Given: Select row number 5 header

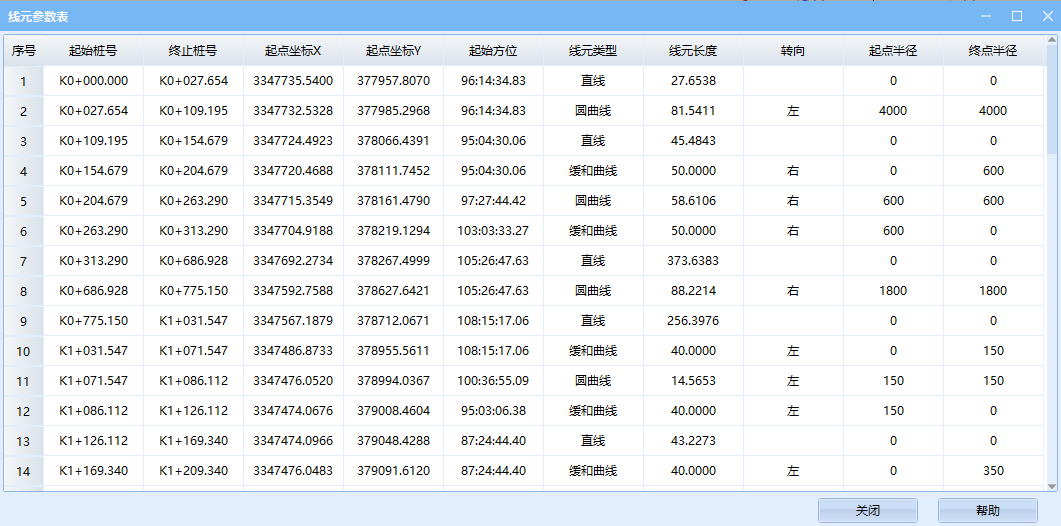Looking at the screenshot, I should point(24,201).
